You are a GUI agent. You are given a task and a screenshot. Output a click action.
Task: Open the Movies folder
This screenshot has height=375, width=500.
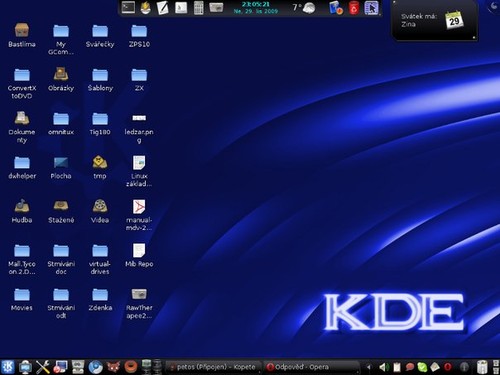22,299
